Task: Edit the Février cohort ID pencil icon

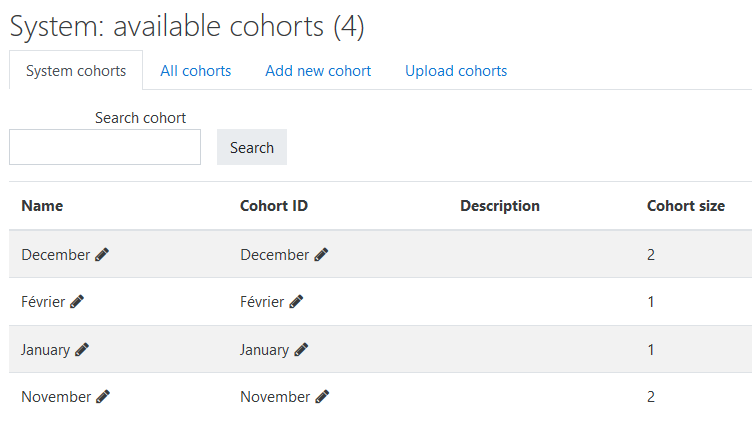Action: pos(296,302)
